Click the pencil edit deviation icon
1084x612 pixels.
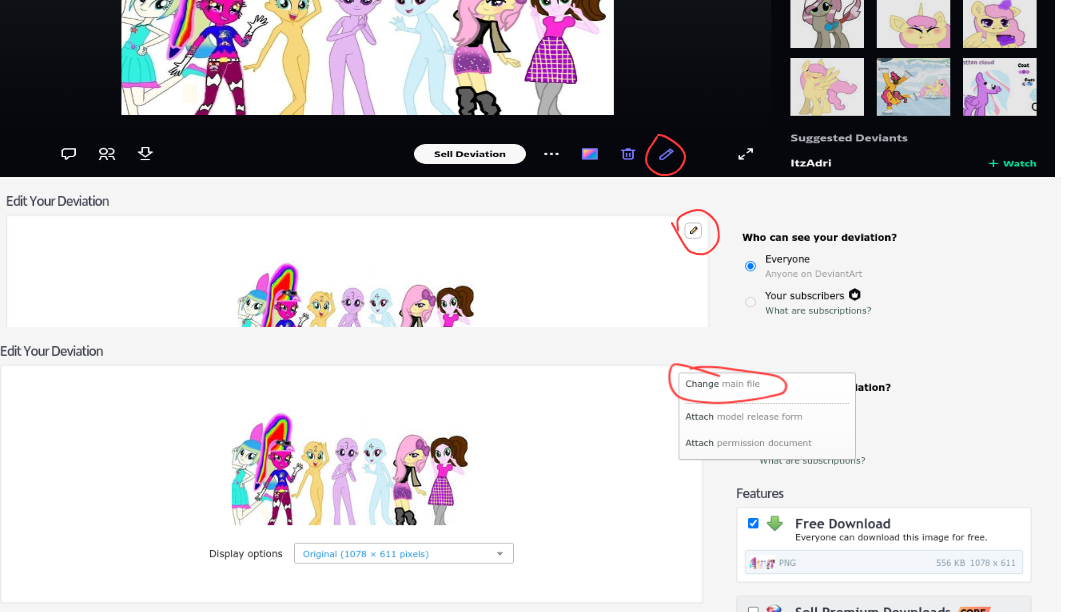[x=666, y=154]
